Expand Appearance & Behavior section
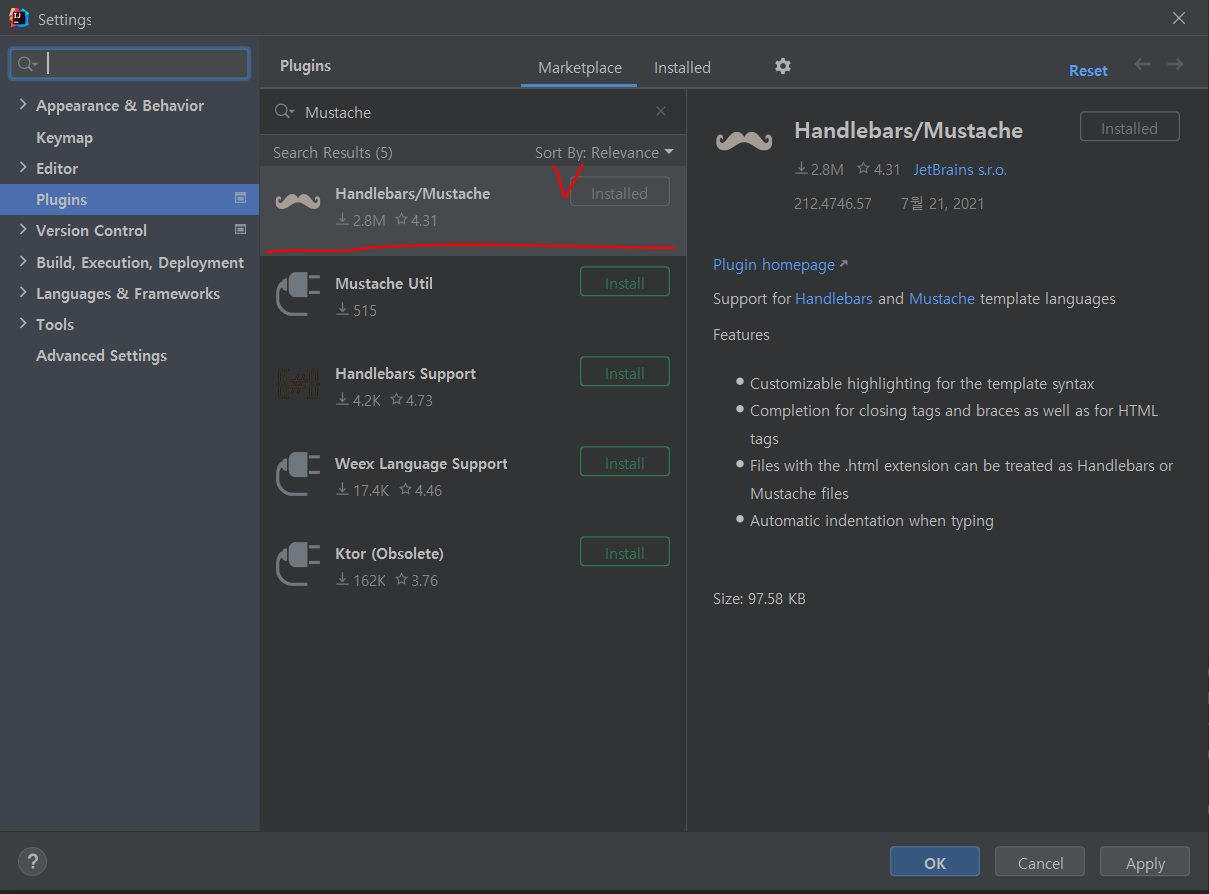 coord(24,105)
